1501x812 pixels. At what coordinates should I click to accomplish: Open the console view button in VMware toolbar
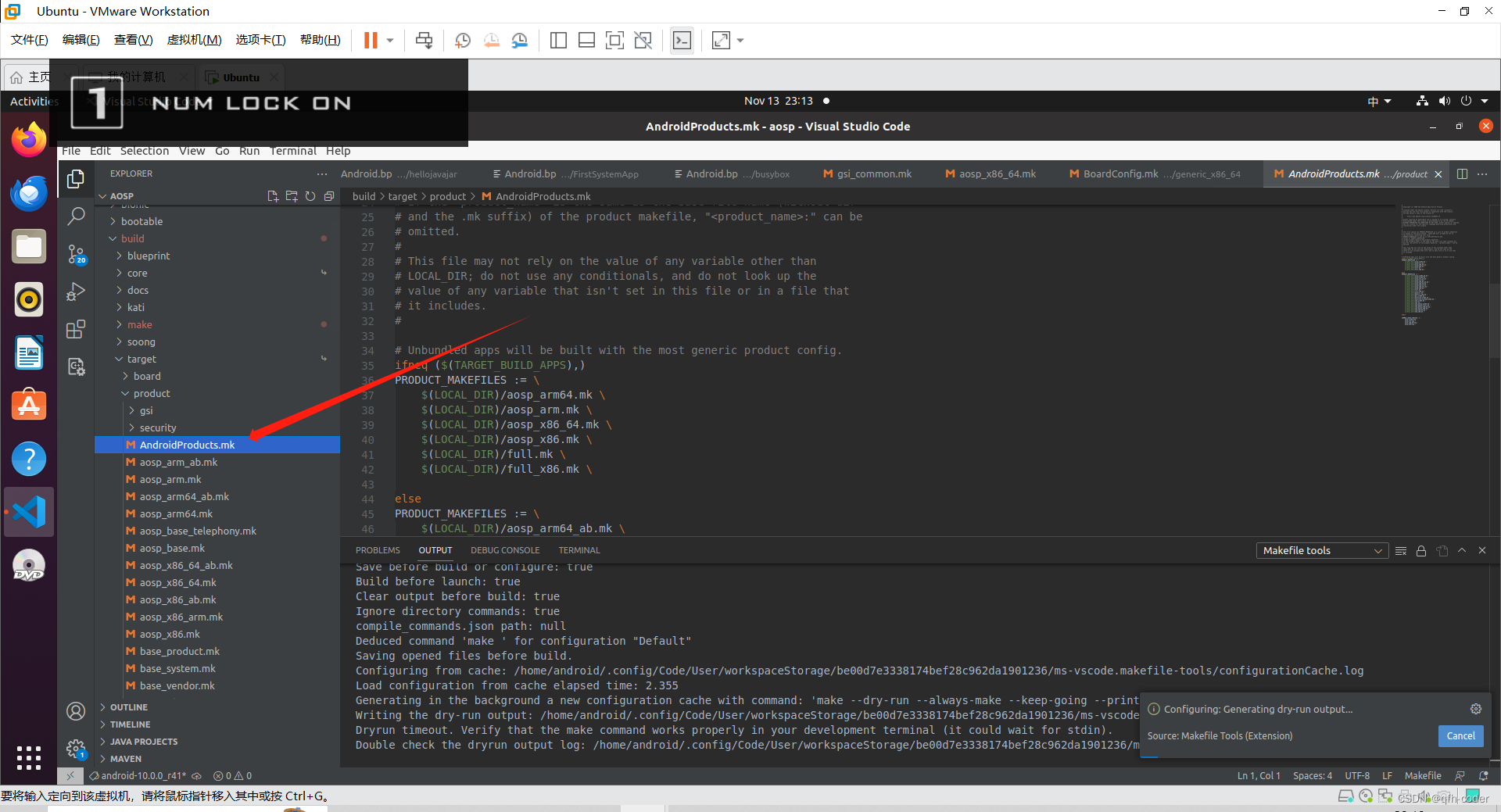(x=682, y=41)
